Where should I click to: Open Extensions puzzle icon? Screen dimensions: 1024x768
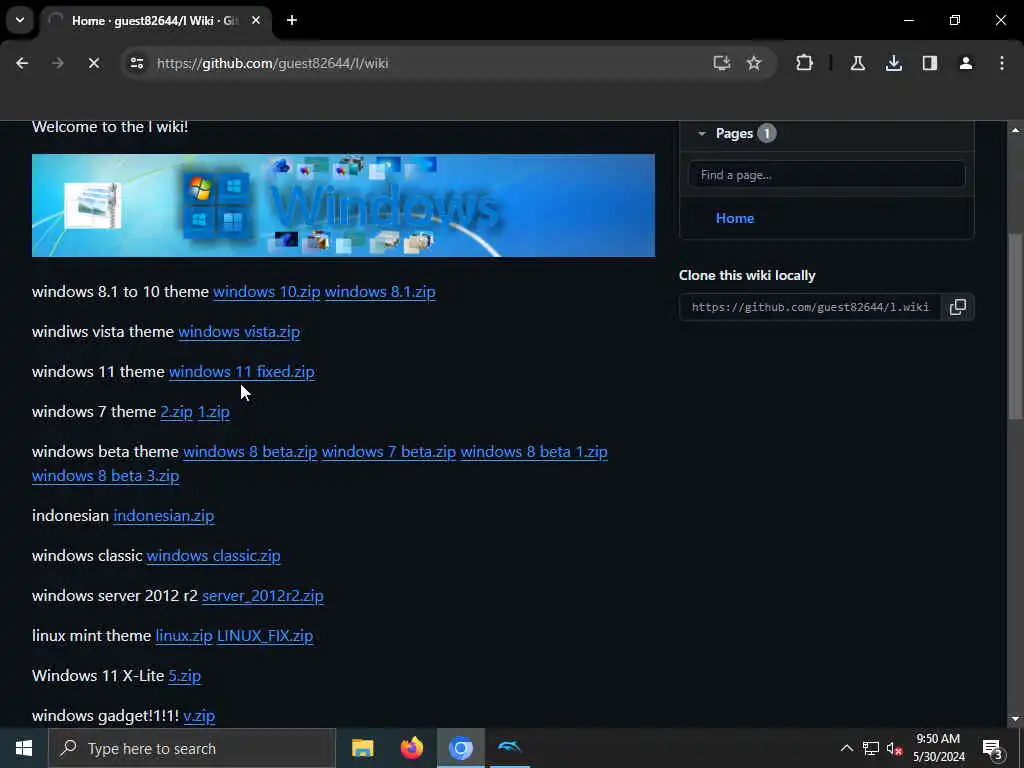click(x=805, y=63)
